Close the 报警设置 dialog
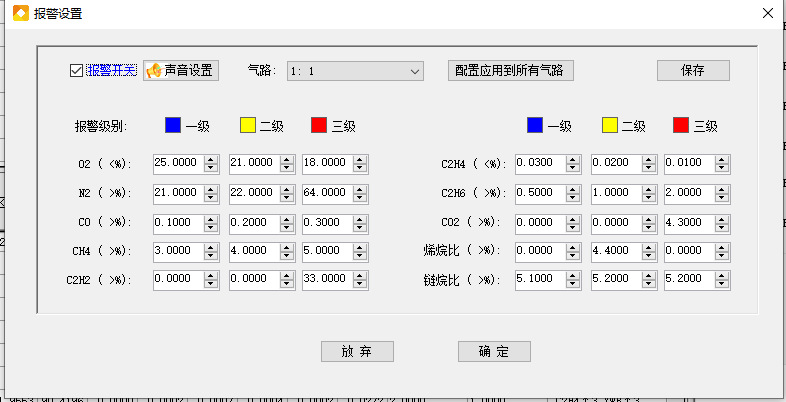 [768, 14]
